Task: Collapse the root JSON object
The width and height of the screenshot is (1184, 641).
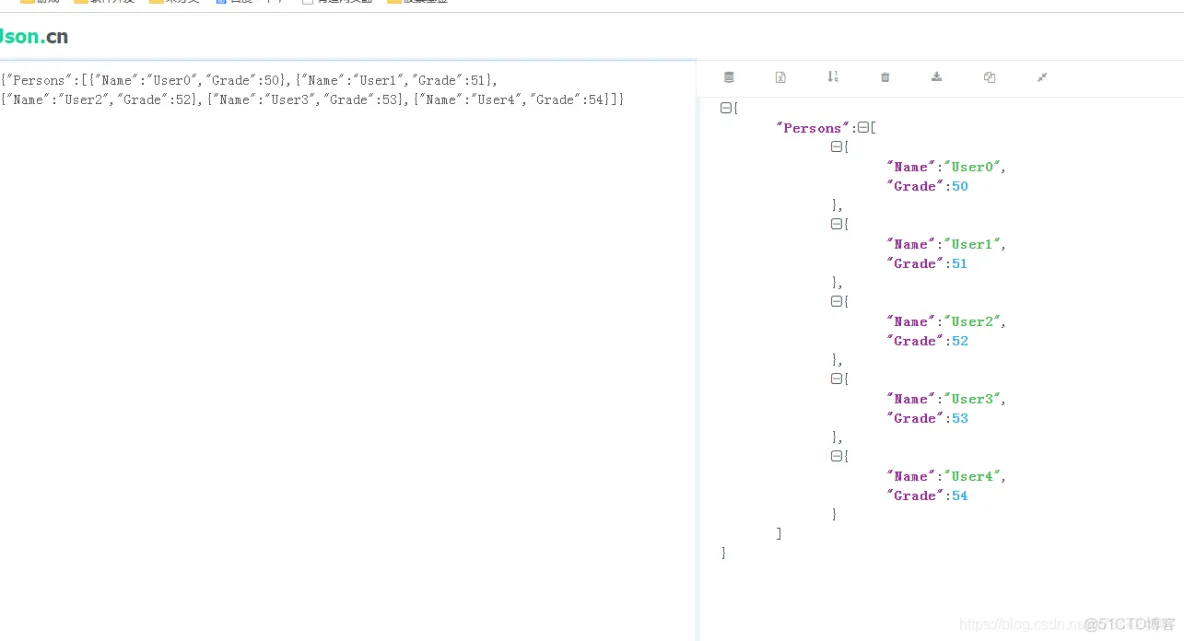Action: [x=726, y=108]
